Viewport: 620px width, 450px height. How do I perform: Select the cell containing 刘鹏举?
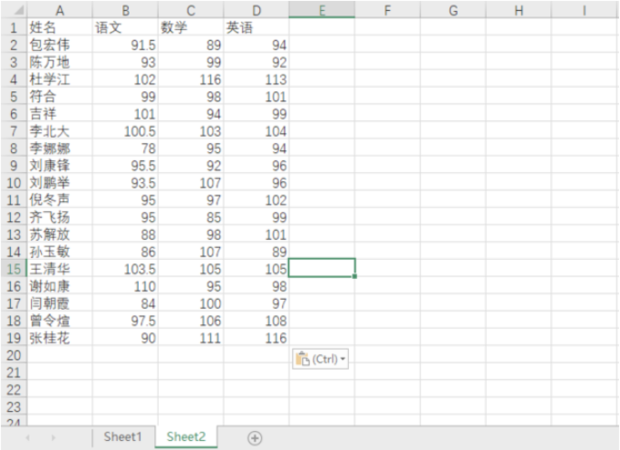[60, 183]
